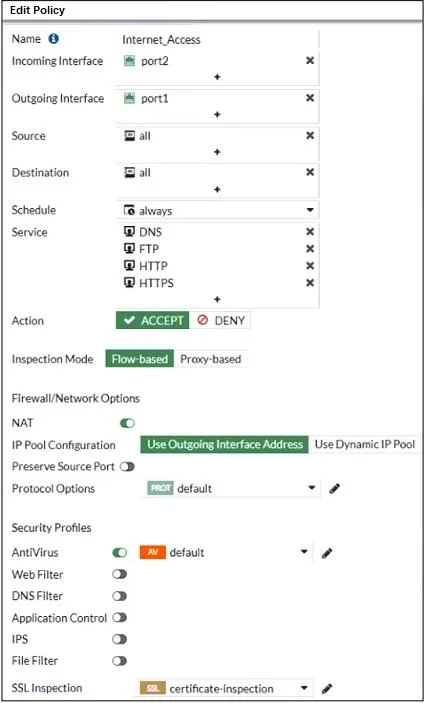The height and width of the screenshot is (703, 425).
Task: Set the policy action to DENY
Action: tap(221, 321)
